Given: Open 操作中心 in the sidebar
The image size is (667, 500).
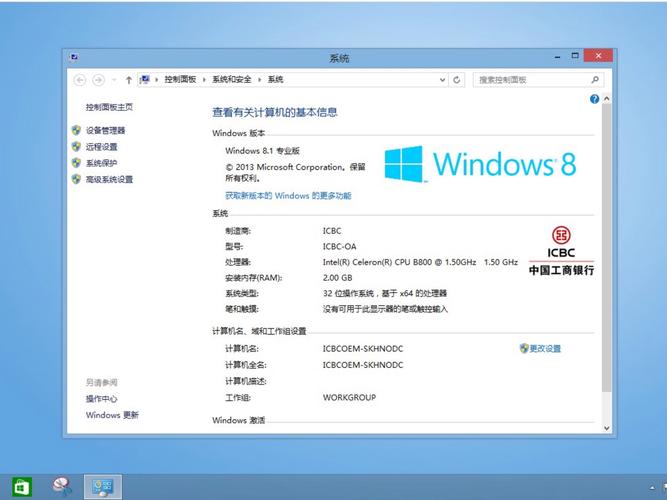Looking at the screenshot, I should [101, 399].
